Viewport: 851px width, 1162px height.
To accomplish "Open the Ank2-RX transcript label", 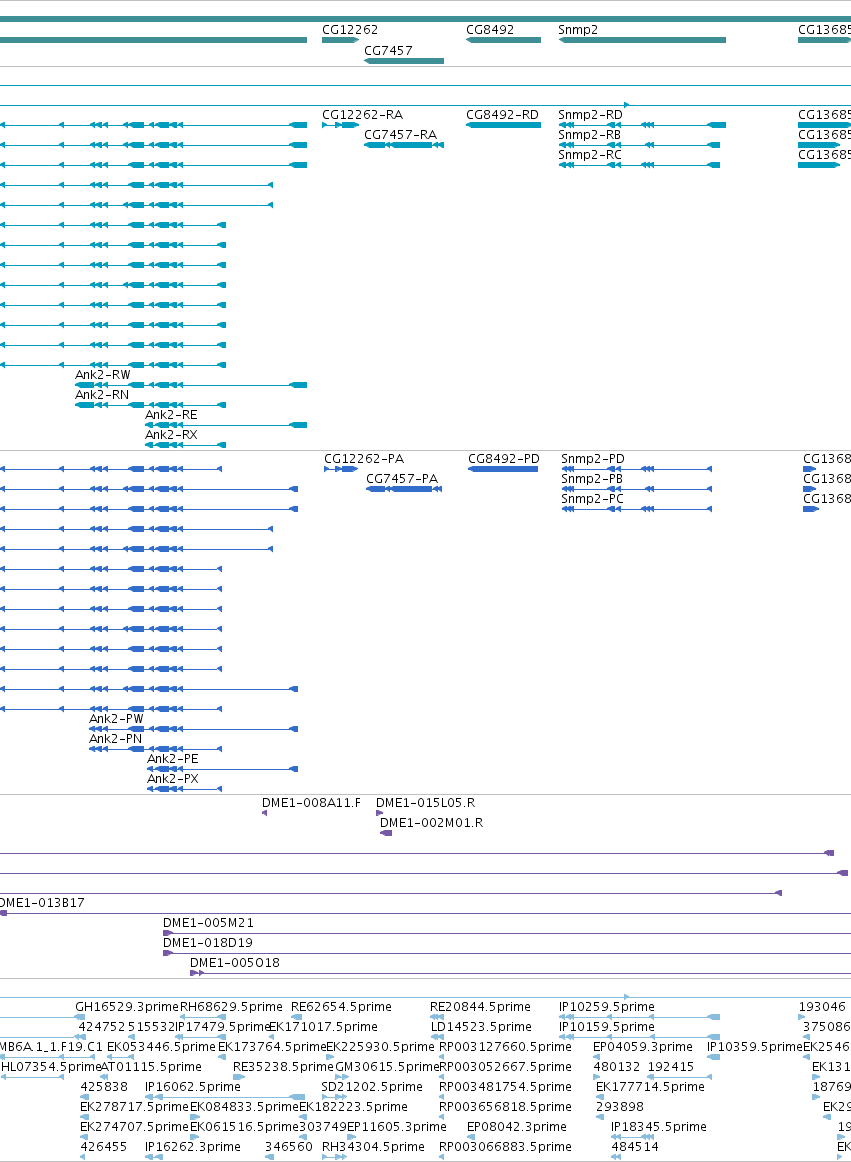I will pyautogui.click(x=171, y=435).
